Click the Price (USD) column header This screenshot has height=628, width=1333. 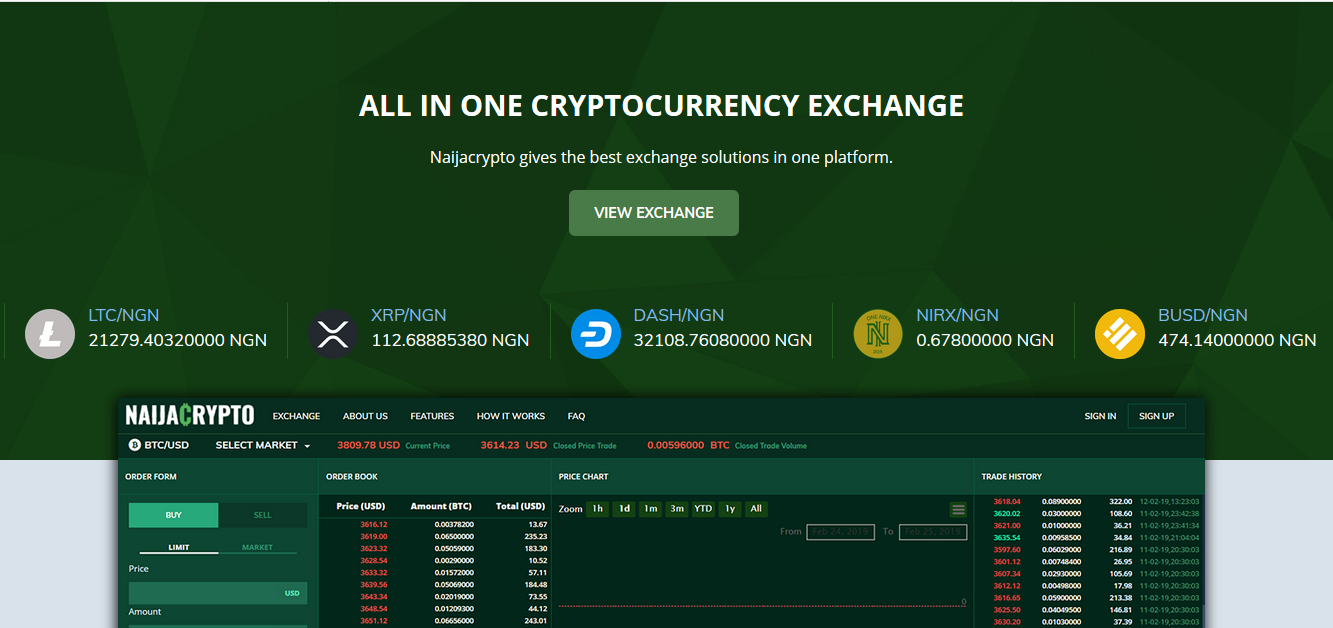click(361, 506)
